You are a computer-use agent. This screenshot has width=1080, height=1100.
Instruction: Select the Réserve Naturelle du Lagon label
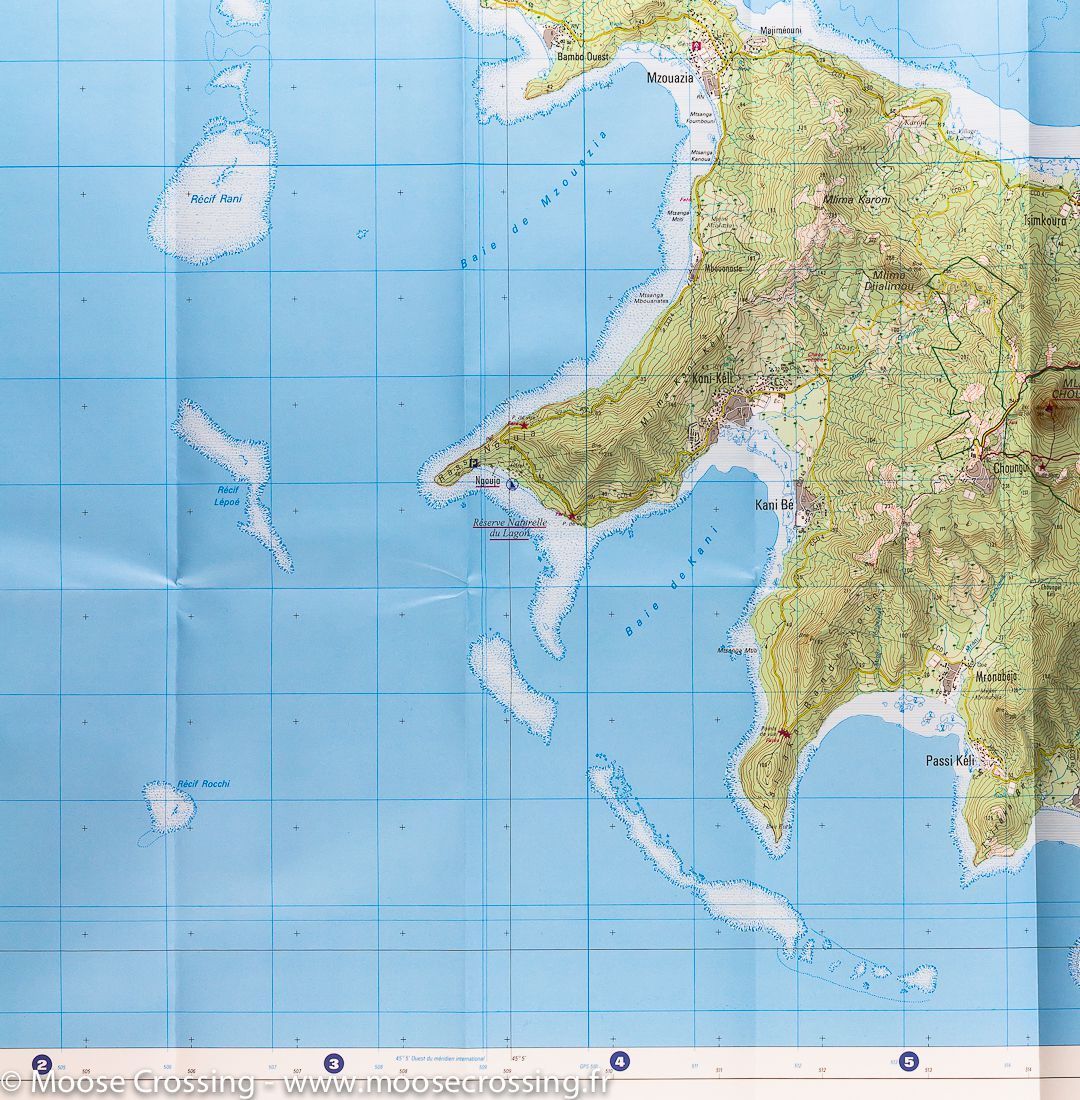click(x=509, y=527)
